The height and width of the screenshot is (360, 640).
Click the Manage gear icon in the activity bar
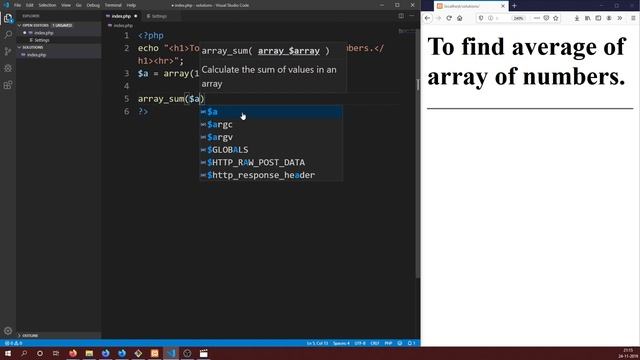click(8, 331)
